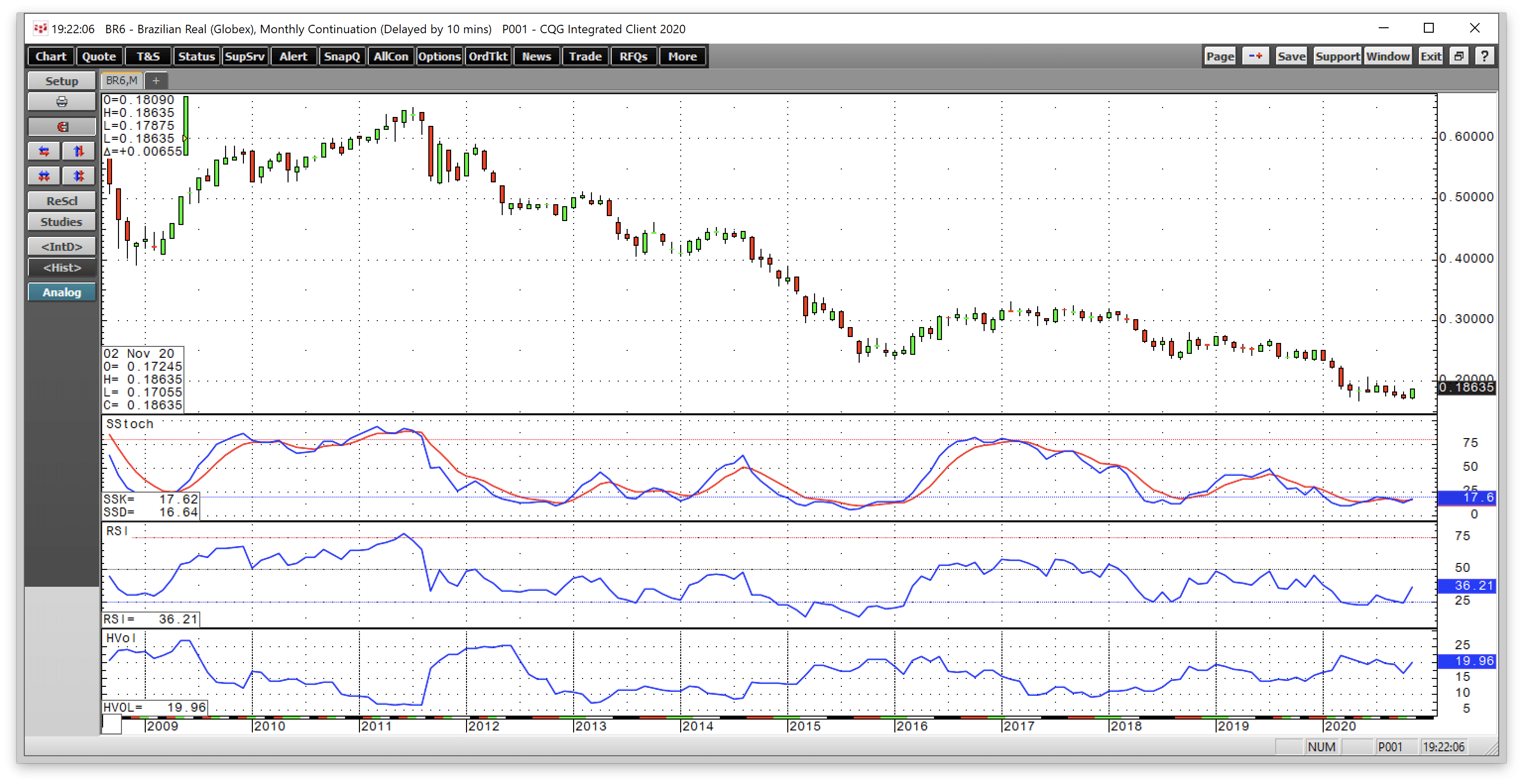Open the Trade toolbar button
The height and width of the screenshot is (784, 1523).
click(586, 56)
